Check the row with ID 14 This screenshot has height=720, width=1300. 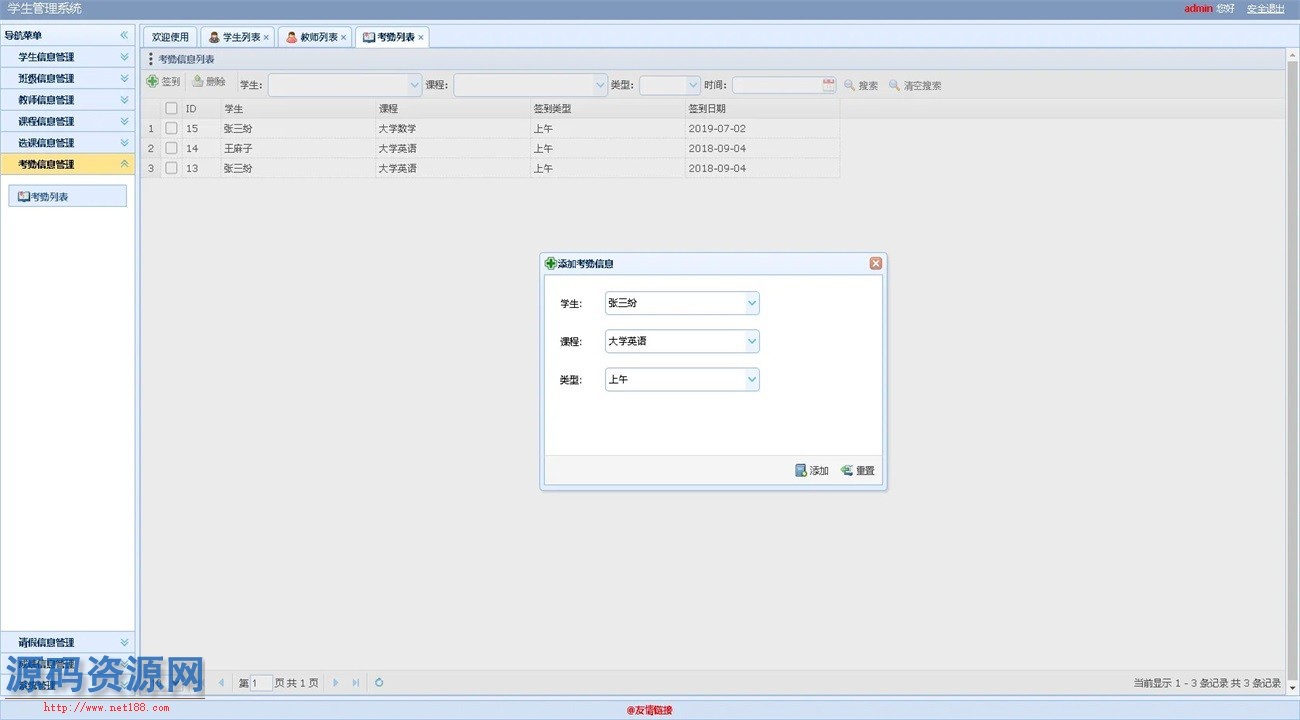point(171,148)
